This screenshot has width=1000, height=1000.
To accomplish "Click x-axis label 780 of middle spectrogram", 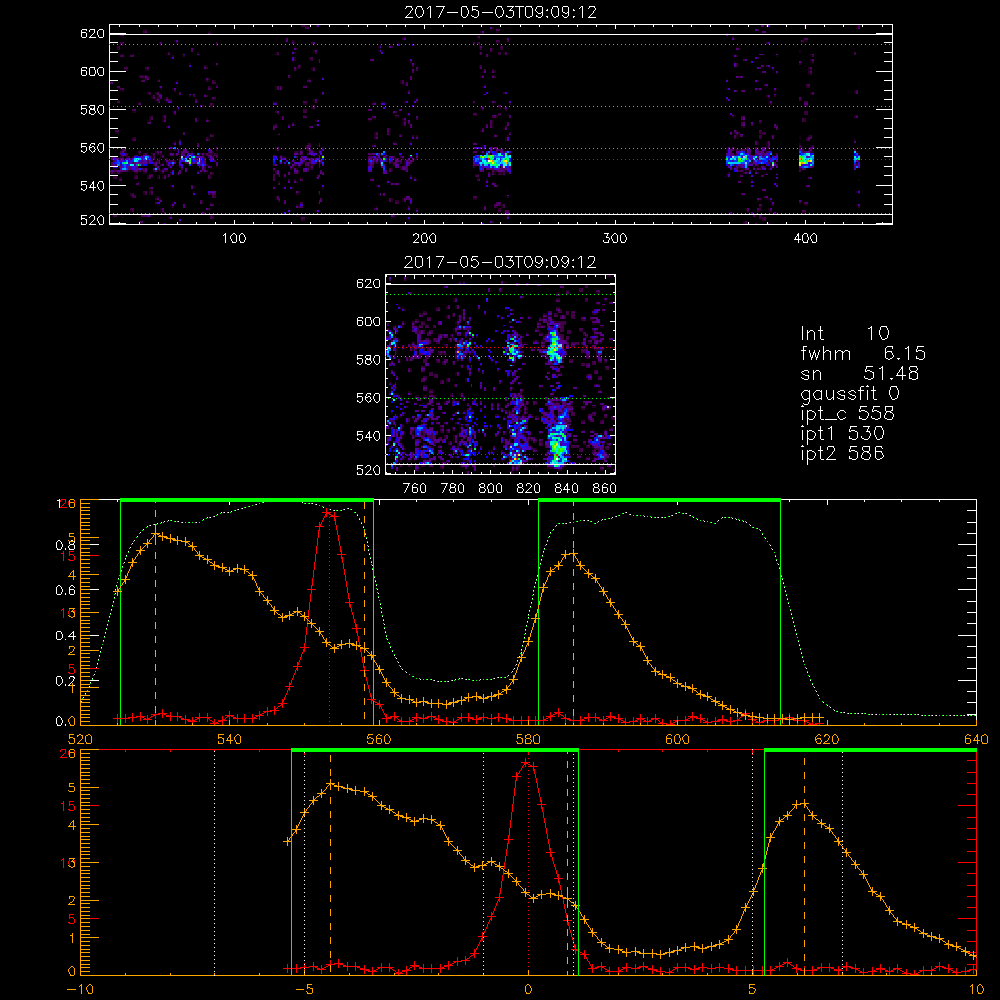I will 453,489.
